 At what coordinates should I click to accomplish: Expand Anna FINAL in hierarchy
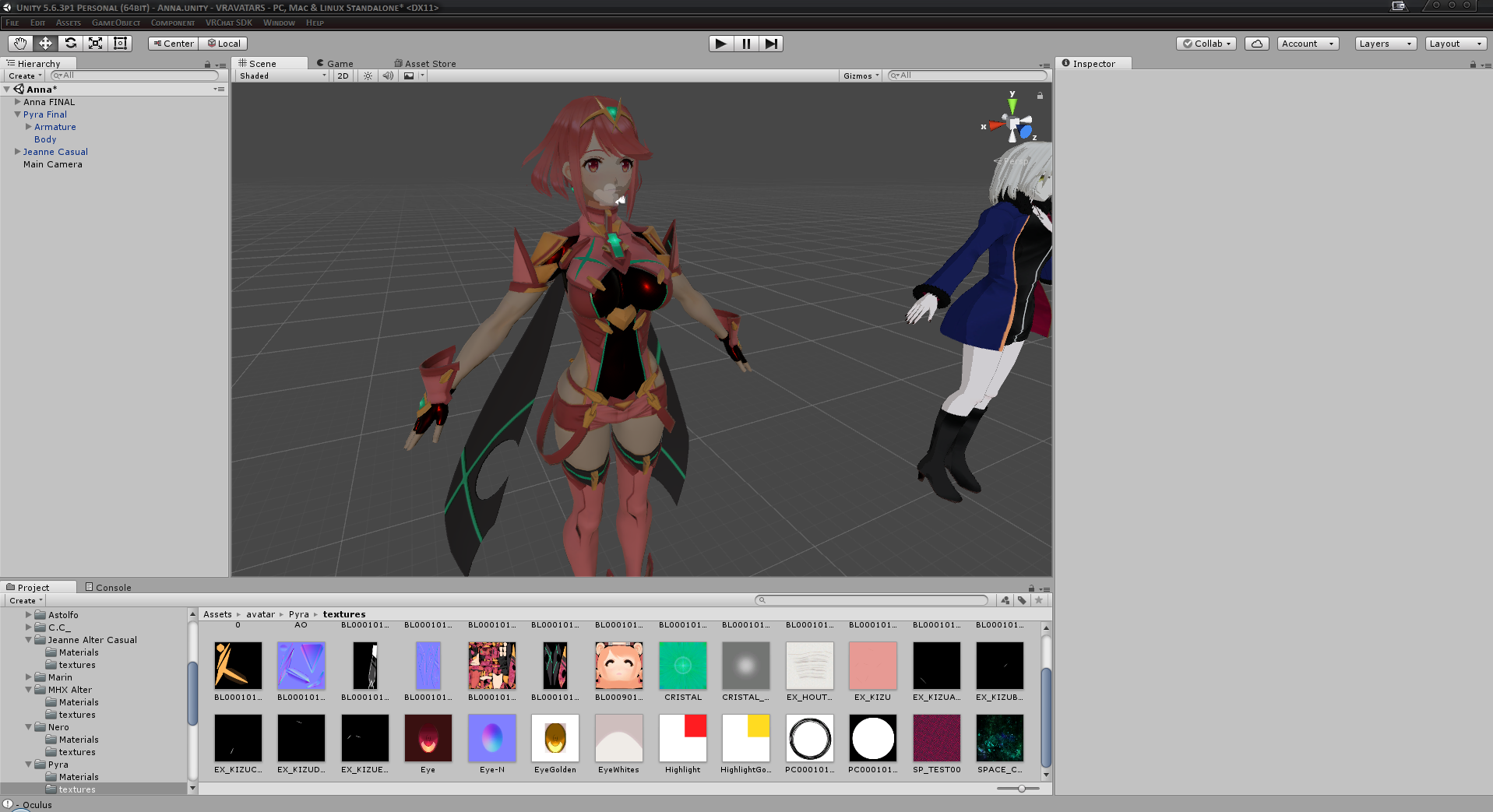17,102
